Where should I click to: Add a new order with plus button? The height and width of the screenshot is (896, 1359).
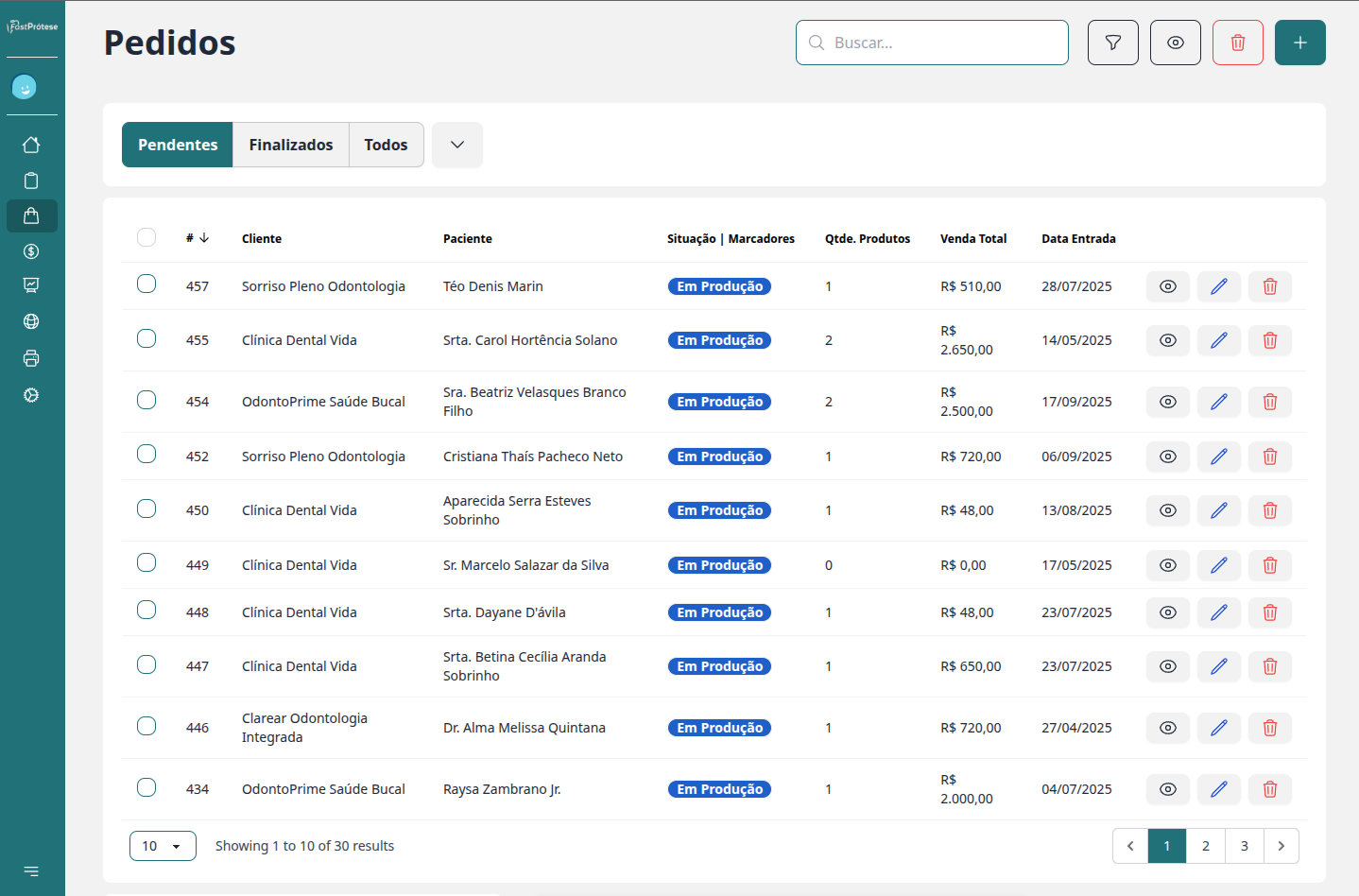coord(1299,43)
